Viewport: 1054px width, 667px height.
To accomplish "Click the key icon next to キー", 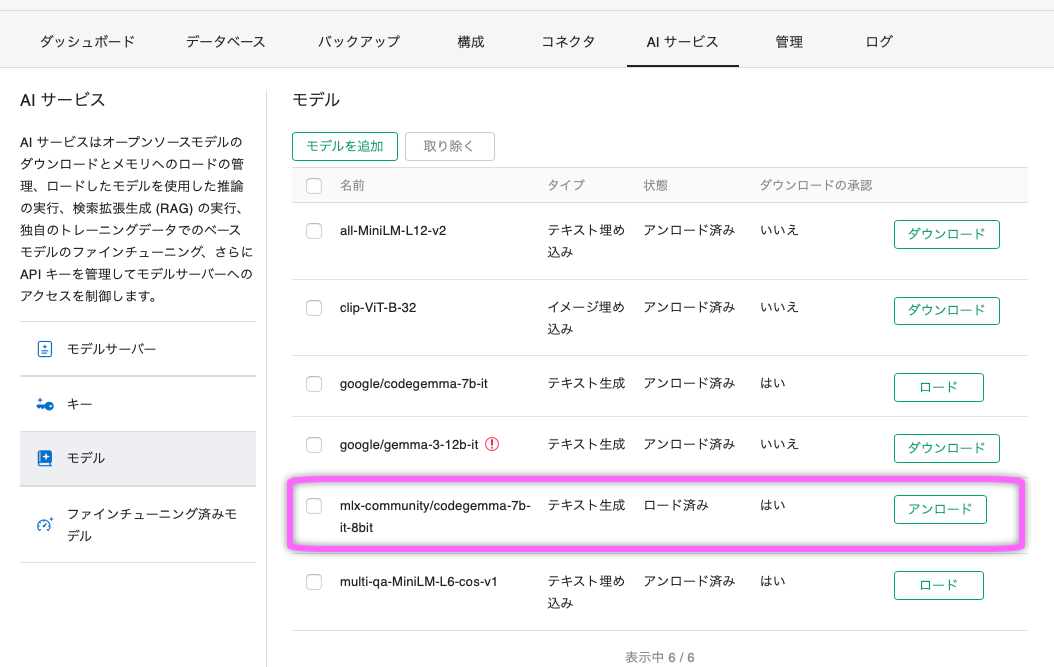I will 44,404.
